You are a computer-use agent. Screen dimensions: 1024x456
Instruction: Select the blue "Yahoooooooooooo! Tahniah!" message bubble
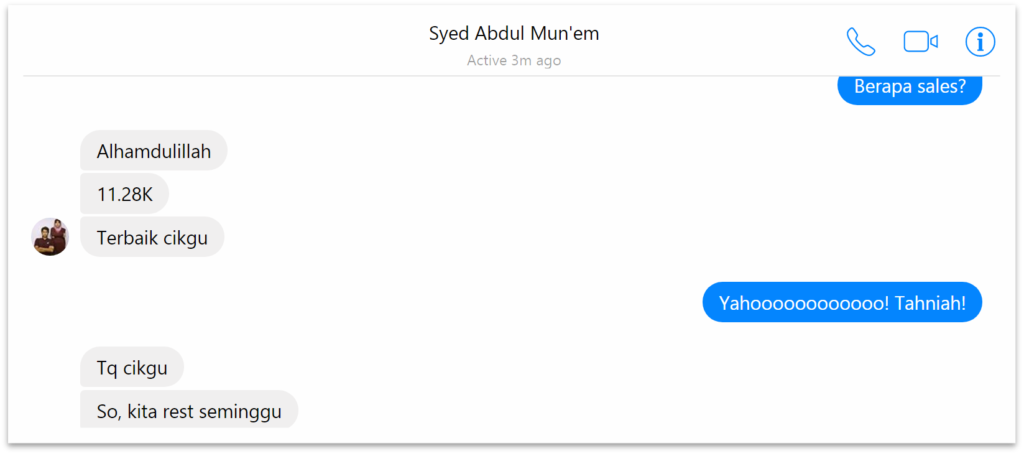[x=842, y=302]
